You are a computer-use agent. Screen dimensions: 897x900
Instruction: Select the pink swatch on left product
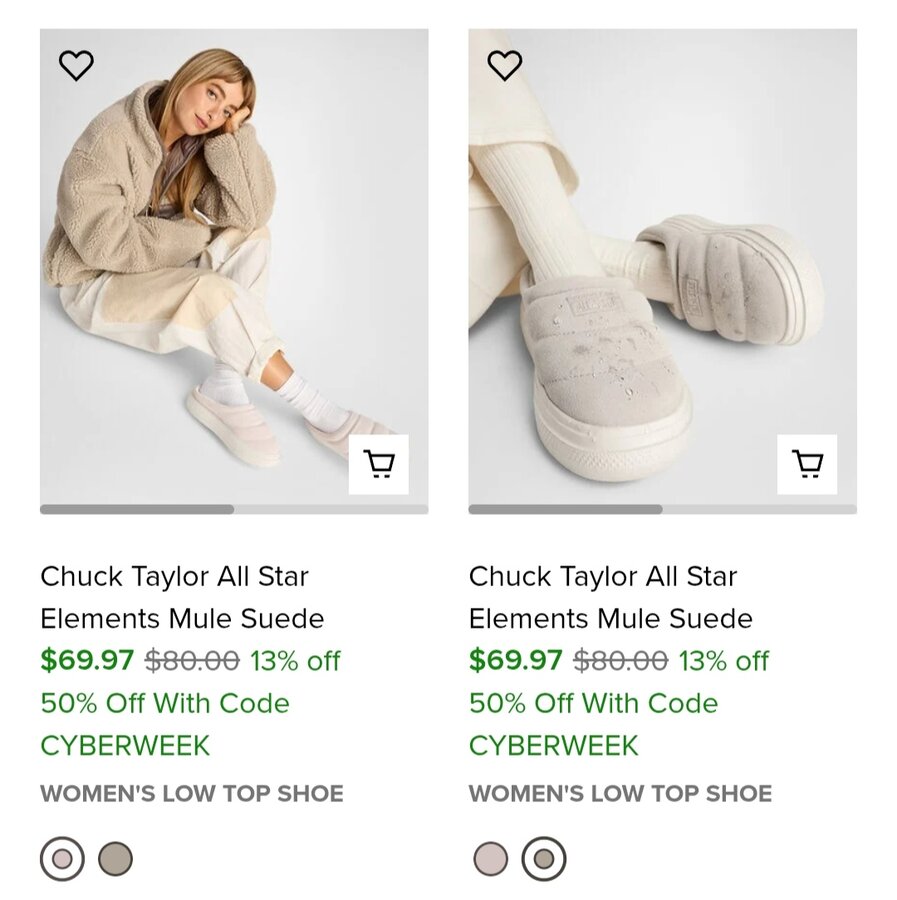pyautogui.click(x=62, y=858)
